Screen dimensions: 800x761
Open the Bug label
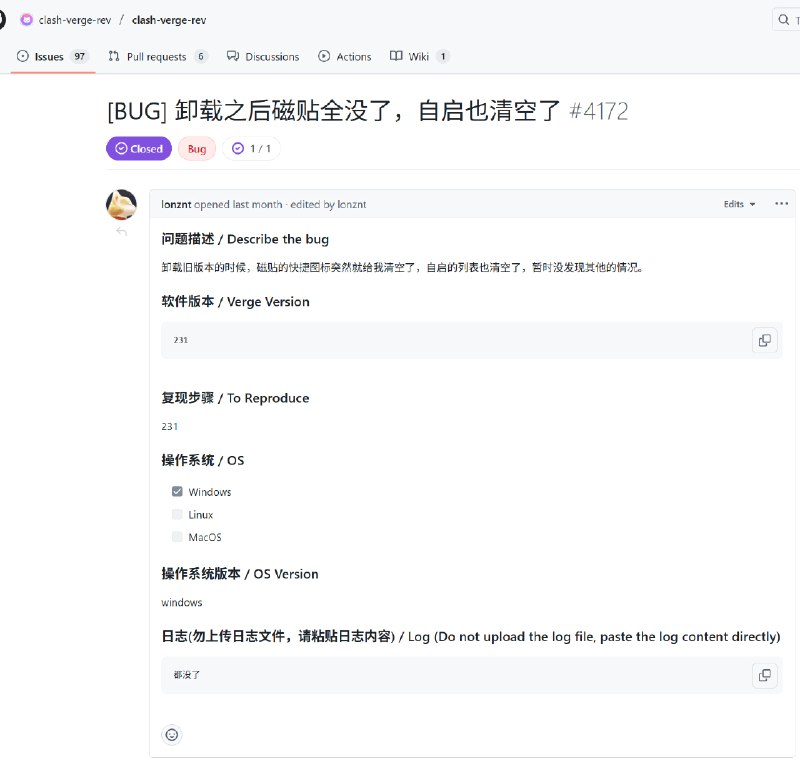196,148
